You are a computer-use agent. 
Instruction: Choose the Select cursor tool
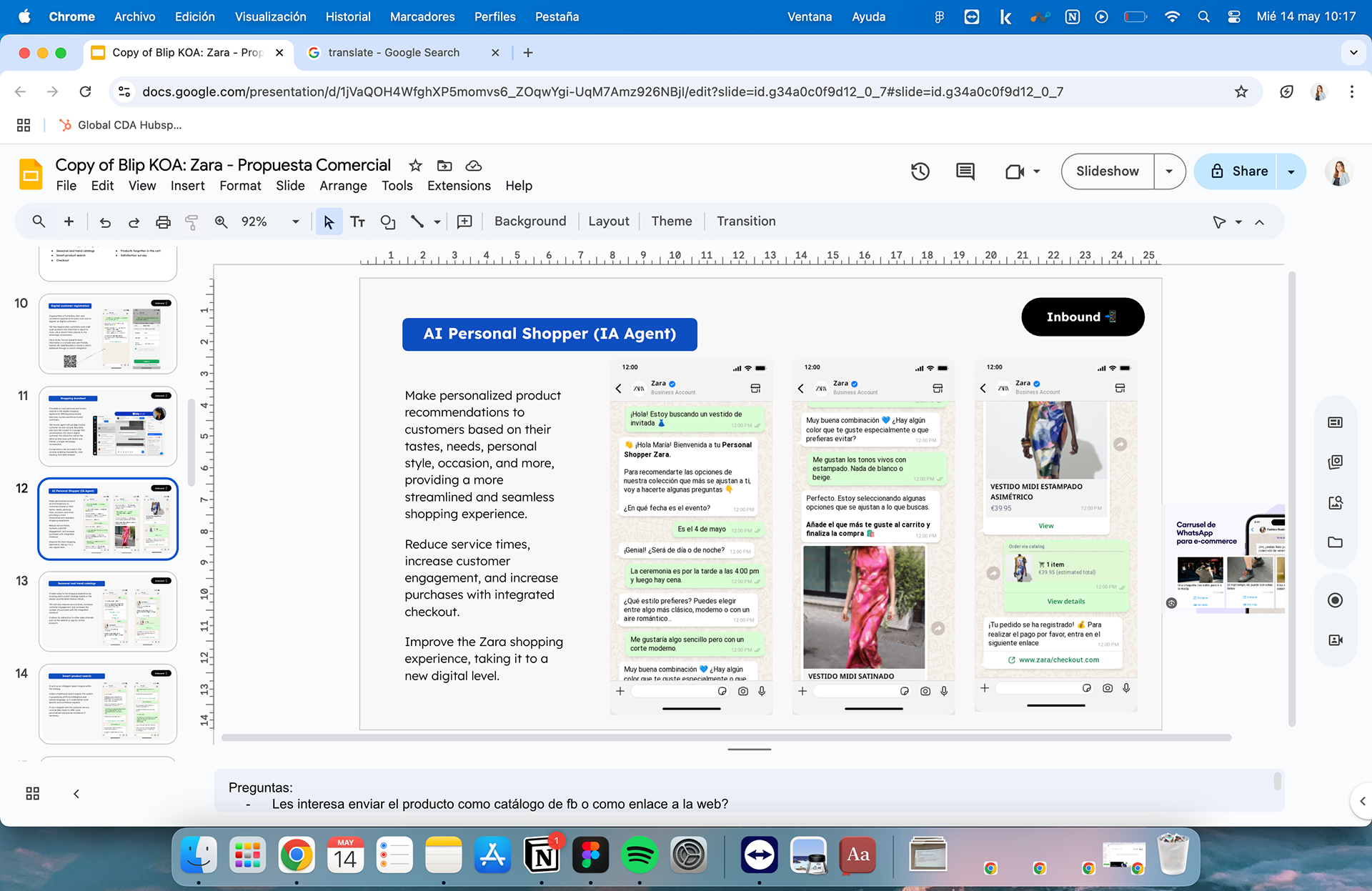coord(329,221)
